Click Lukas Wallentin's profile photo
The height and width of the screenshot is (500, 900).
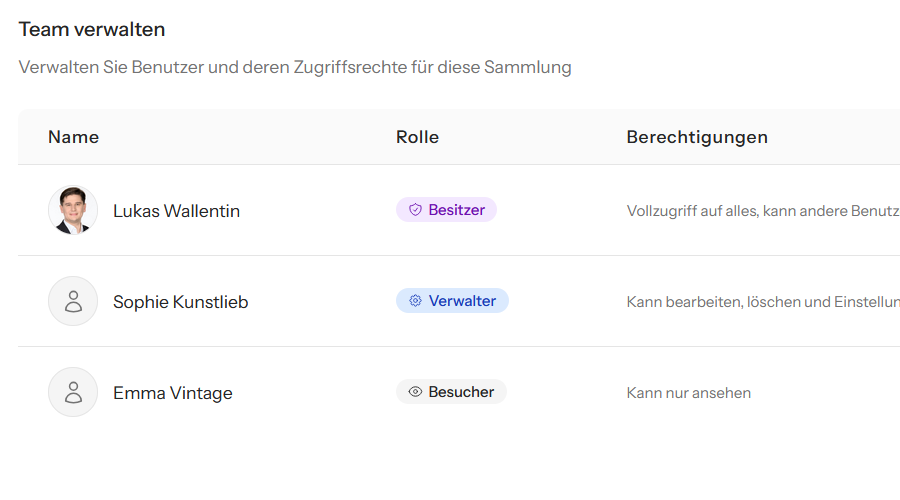click(73, 211)
